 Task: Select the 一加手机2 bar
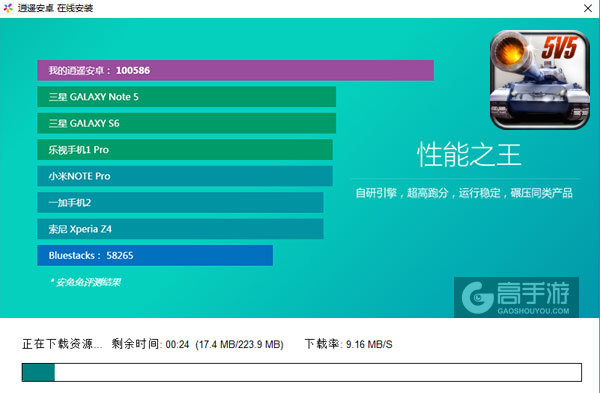click(180, 202)
